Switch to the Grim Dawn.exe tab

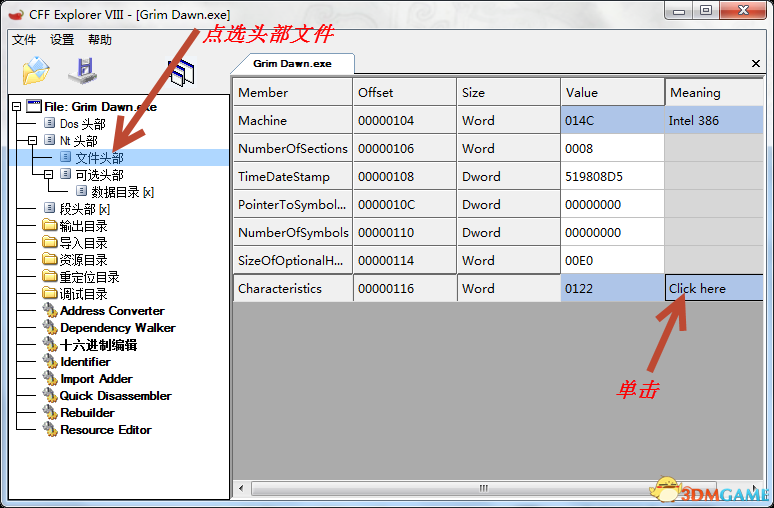point(292,64)
